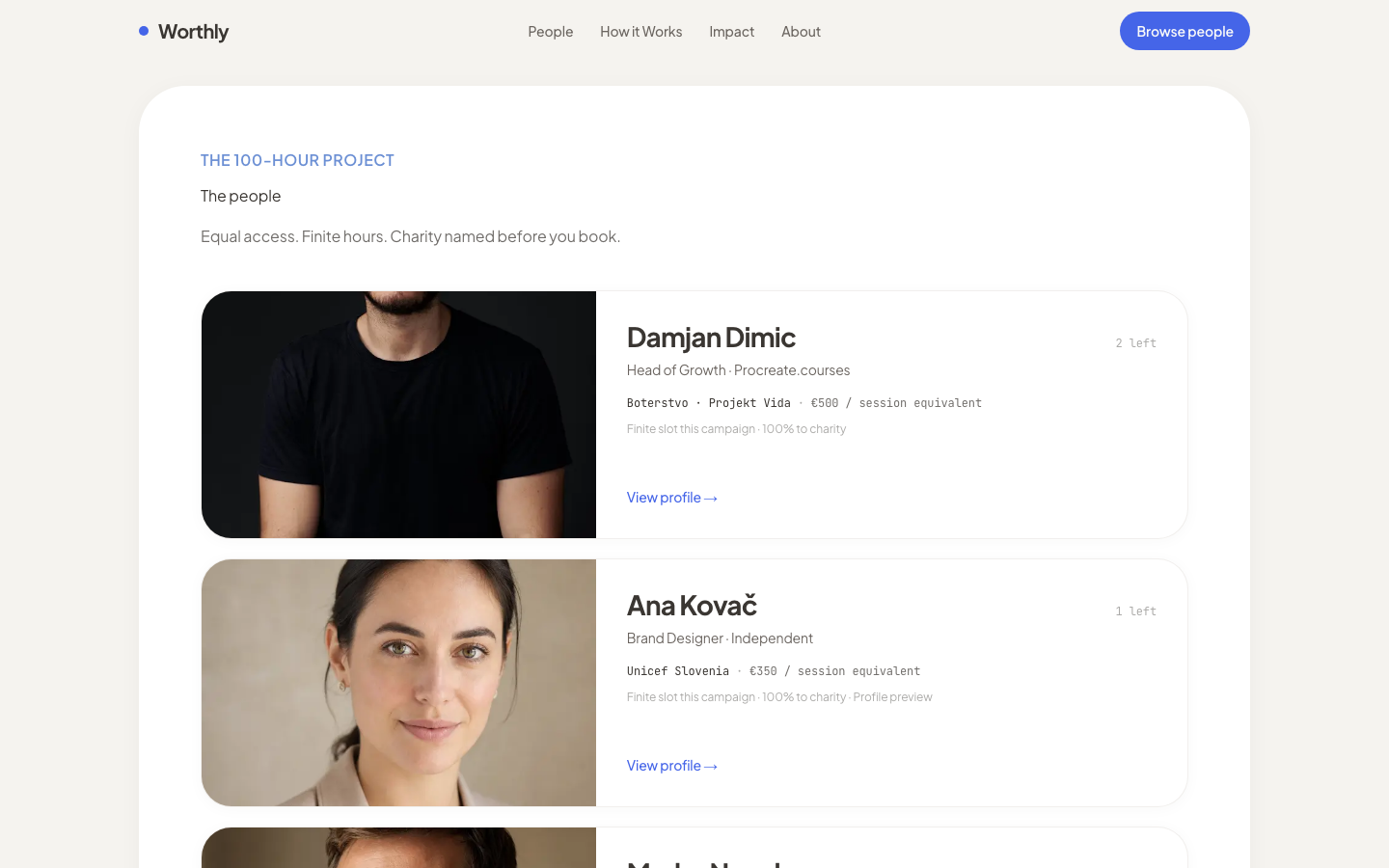Click 'Brand Designer · Independent' text
This screenshot has height=868, width=1389.
720,638
